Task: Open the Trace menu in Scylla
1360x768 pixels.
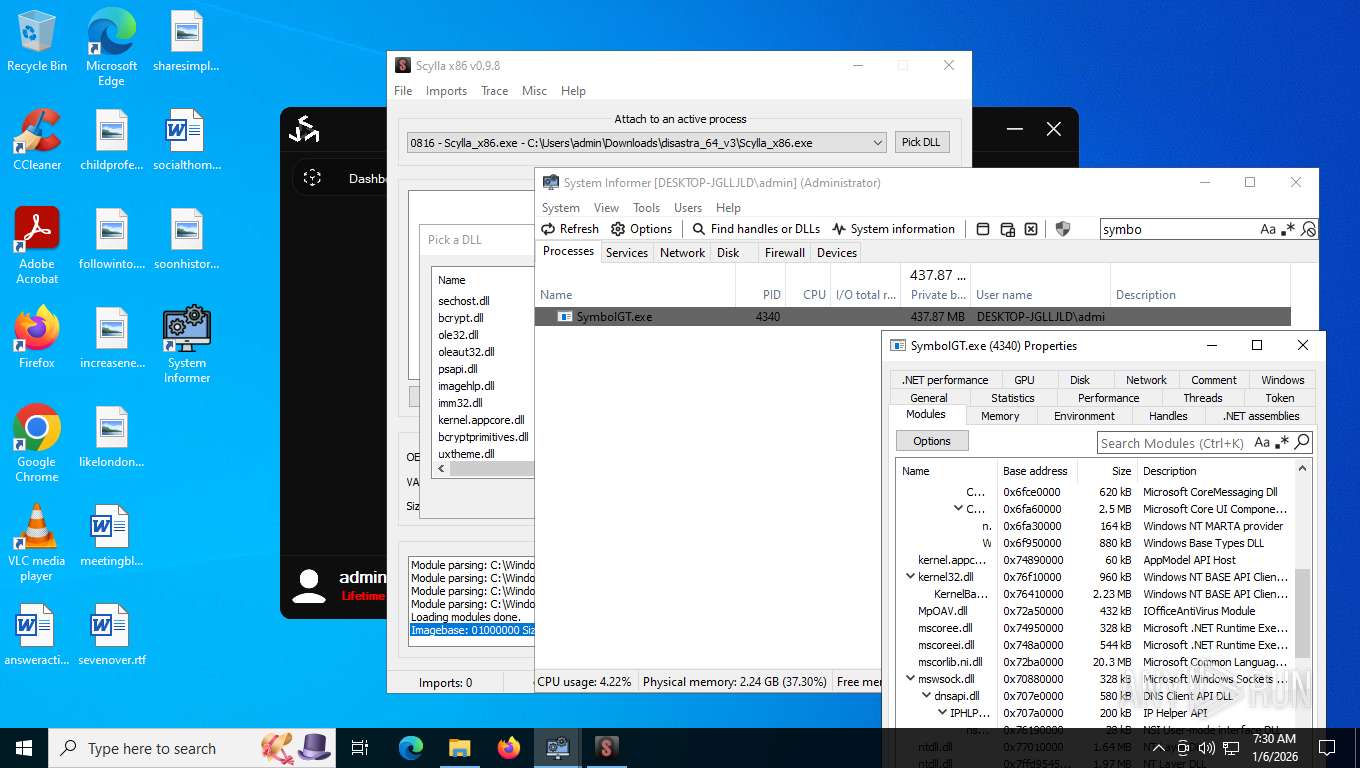Action: click(494, 91)
